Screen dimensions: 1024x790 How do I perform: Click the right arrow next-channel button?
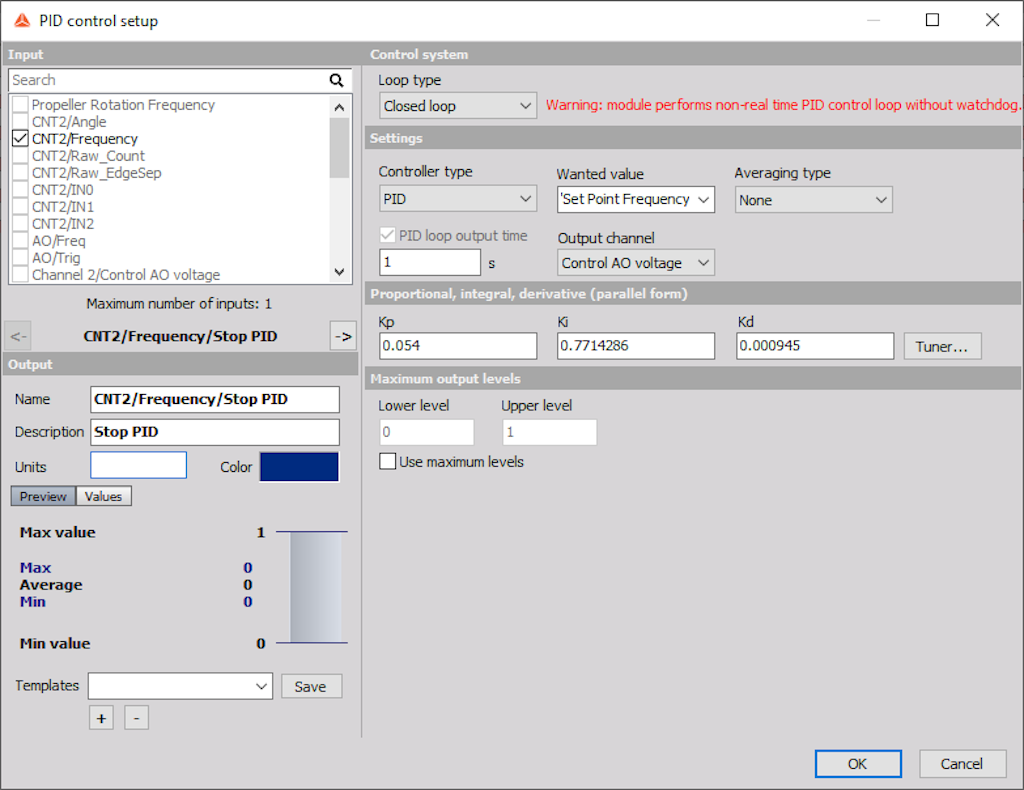click(x=344, y=336)
